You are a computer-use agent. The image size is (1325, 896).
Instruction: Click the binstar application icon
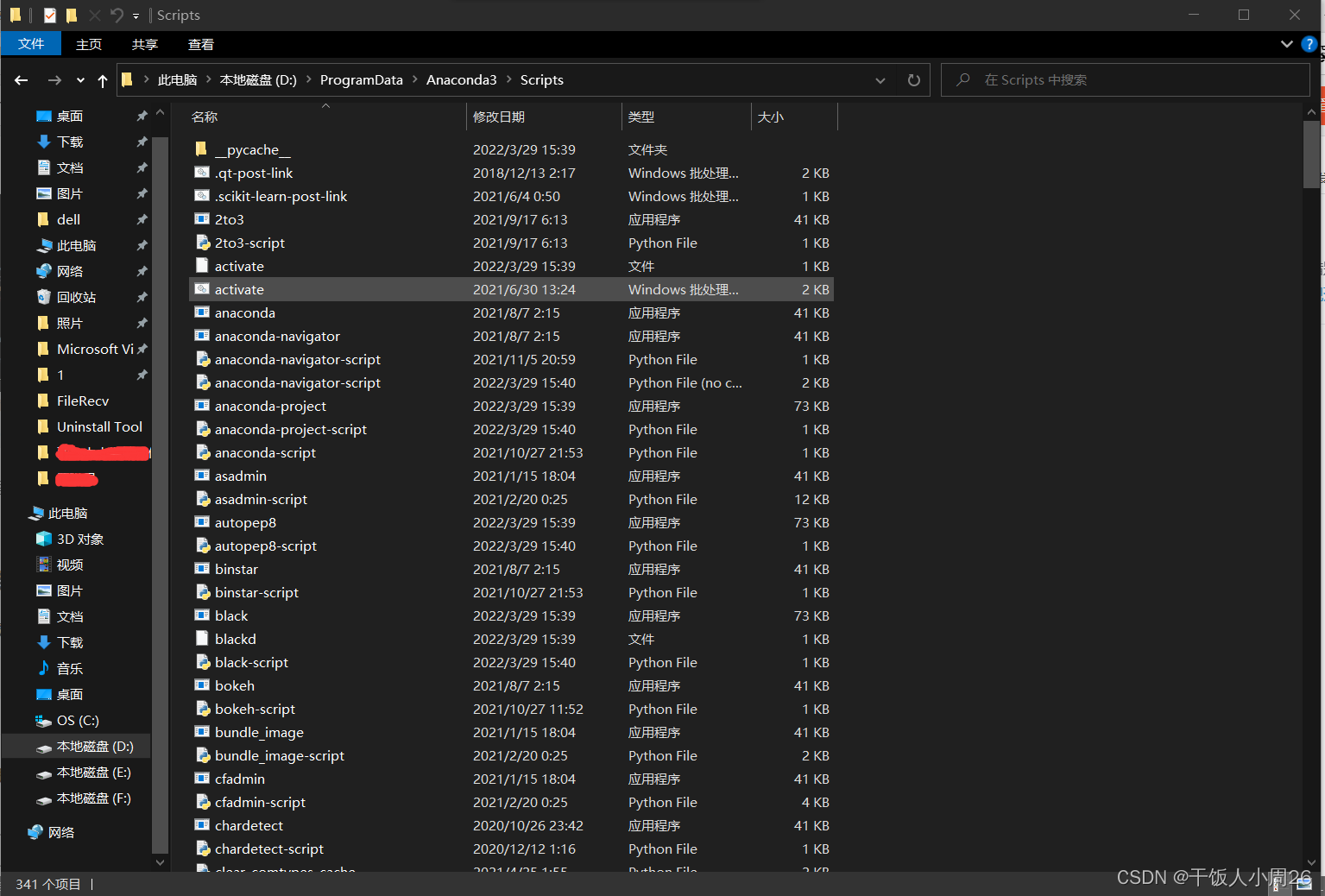pyautogui.click(x=202, y=569)
